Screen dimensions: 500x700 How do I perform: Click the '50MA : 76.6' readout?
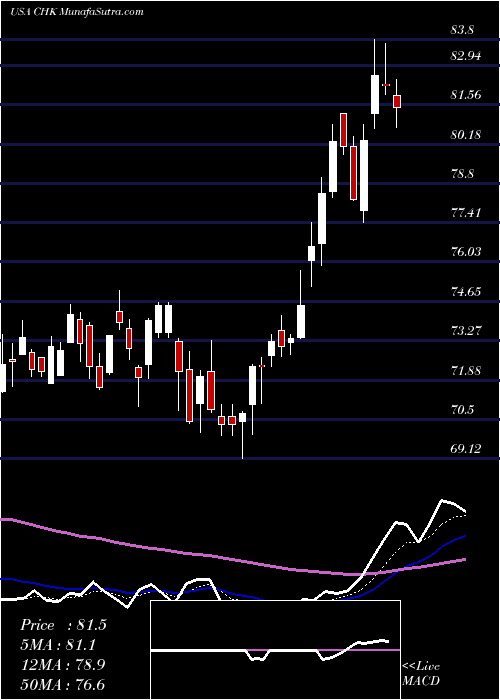tap(63, 684)
